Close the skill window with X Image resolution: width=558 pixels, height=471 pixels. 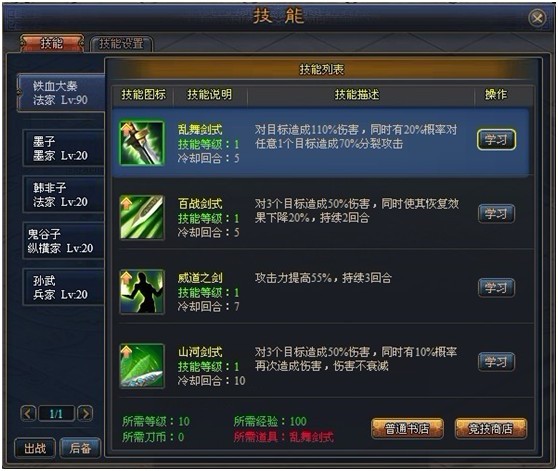[537, 17]
